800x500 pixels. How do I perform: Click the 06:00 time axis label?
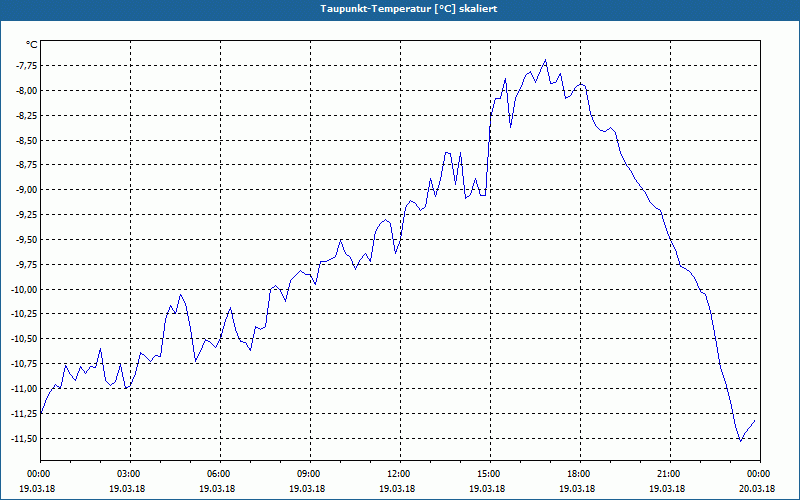coord(220,474)
